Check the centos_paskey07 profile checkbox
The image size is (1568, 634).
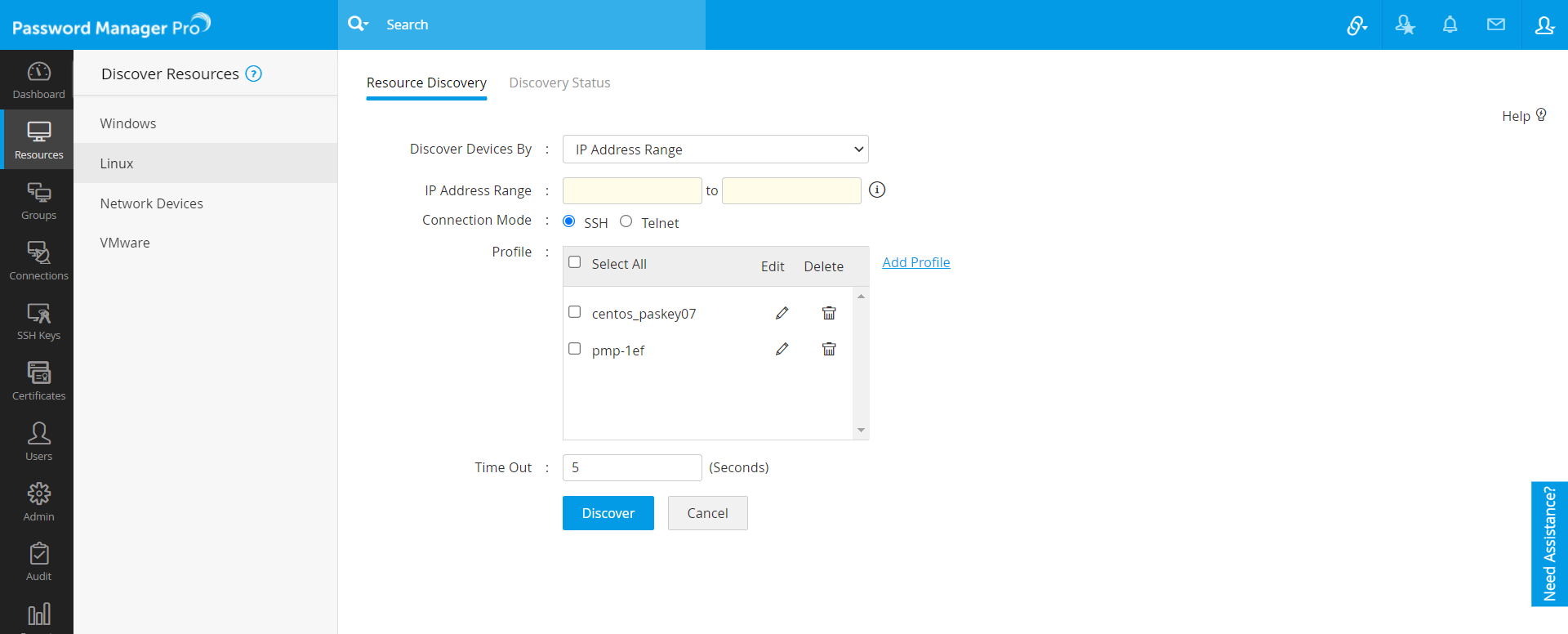pyautogui.click(x=575, y=312)
